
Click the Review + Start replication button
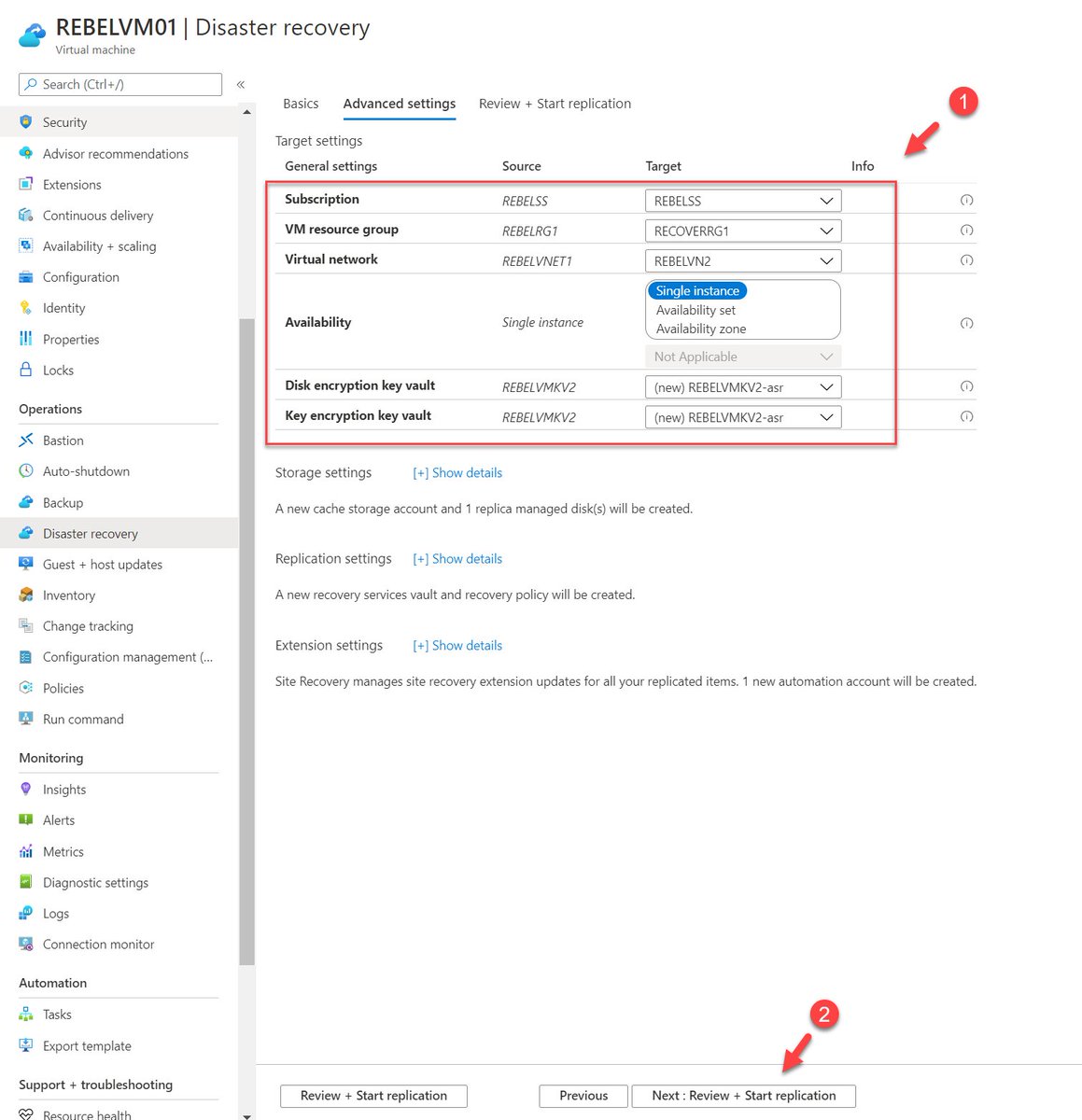[373, 1096]
